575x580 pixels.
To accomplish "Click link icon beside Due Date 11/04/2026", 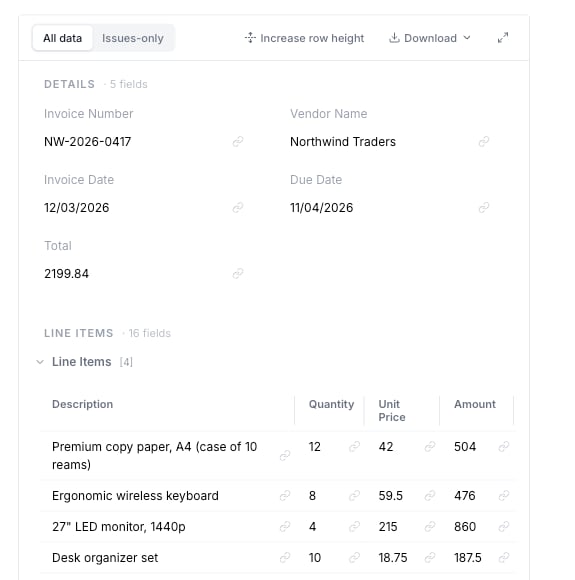I will coord(484,208).
